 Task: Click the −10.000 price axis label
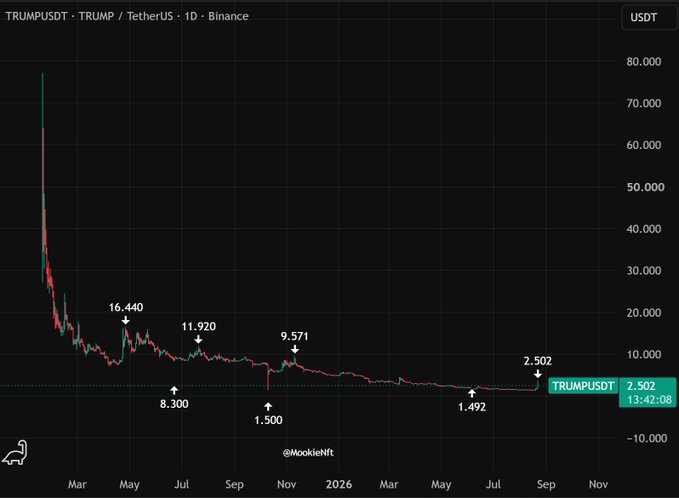coord(647,438)
